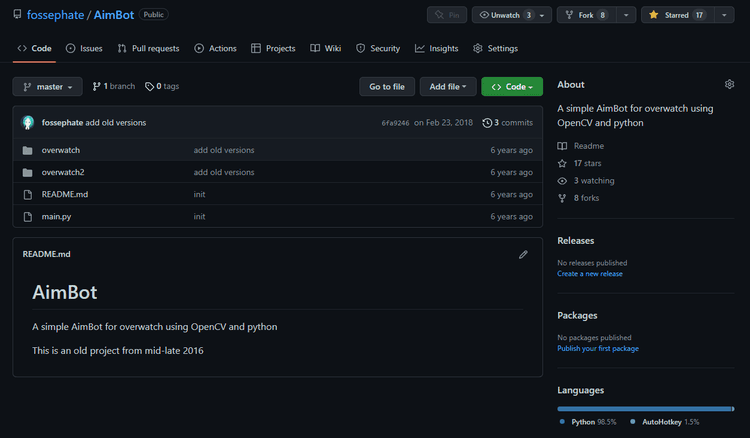Open the About settings gear icon
The image size is (750, 438).
pyautogui.click(x=729, y=84)
